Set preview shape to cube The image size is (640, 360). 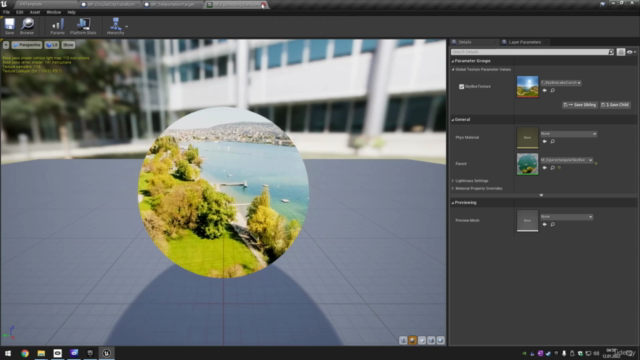(x=431, y=340)
